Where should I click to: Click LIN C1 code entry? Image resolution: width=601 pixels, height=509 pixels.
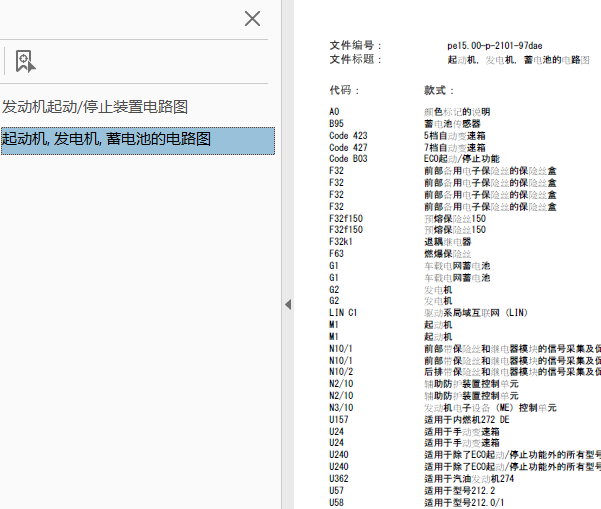(x=343, y=313)
